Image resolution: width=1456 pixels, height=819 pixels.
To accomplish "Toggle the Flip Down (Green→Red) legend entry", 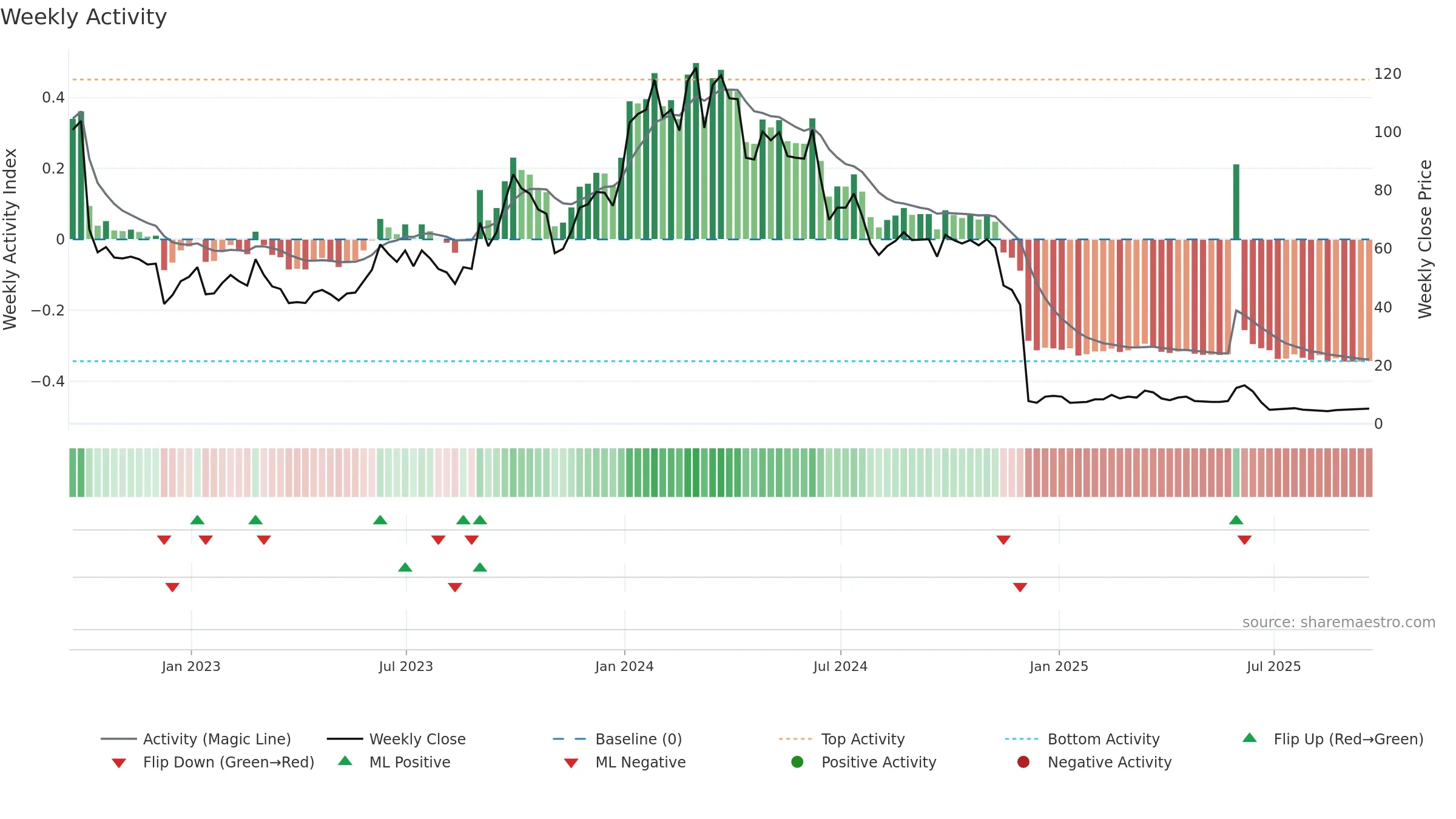I will (x=213, y=762).
